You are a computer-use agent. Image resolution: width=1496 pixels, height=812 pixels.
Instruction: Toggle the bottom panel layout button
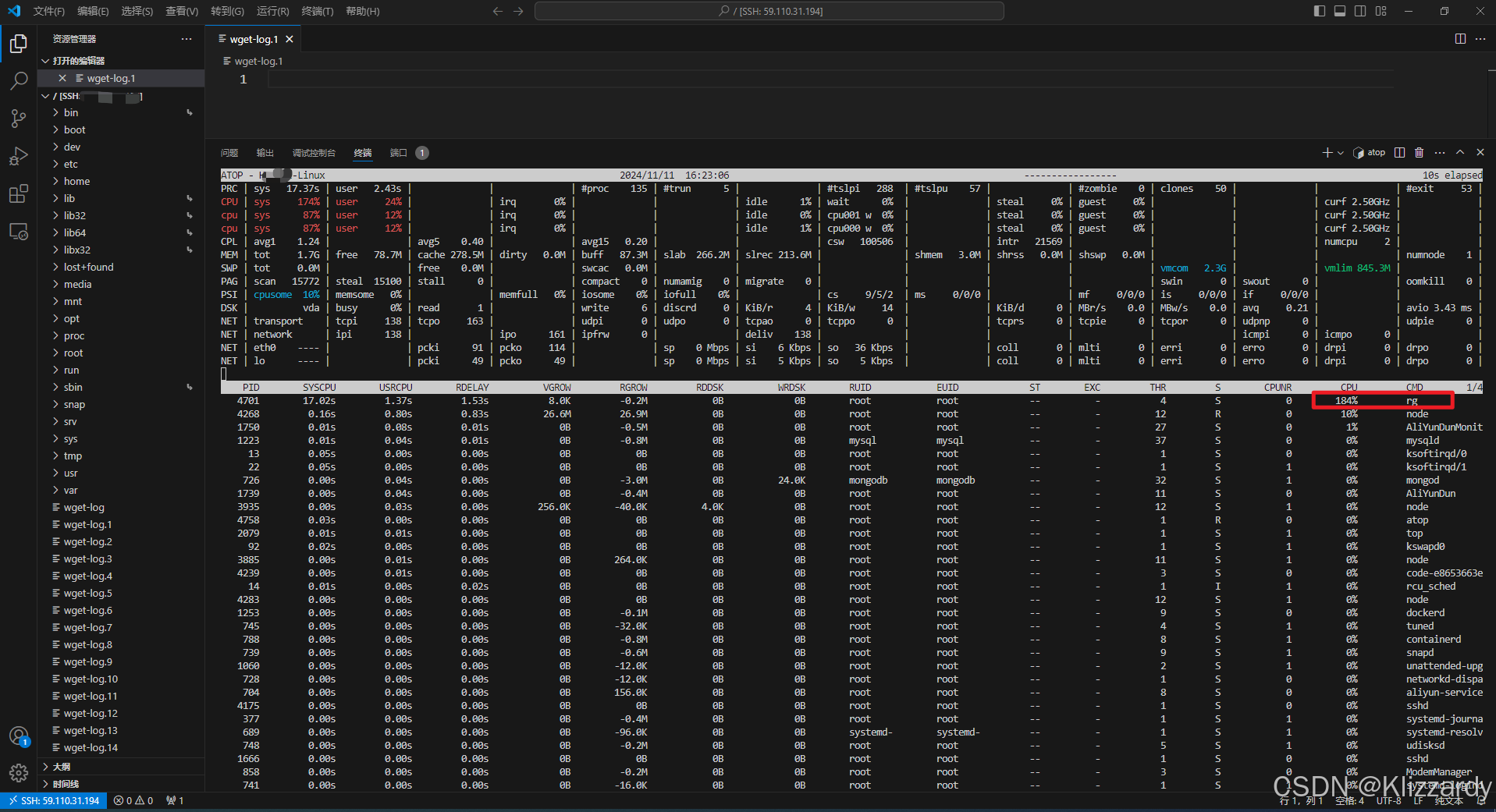(1340, 11)
